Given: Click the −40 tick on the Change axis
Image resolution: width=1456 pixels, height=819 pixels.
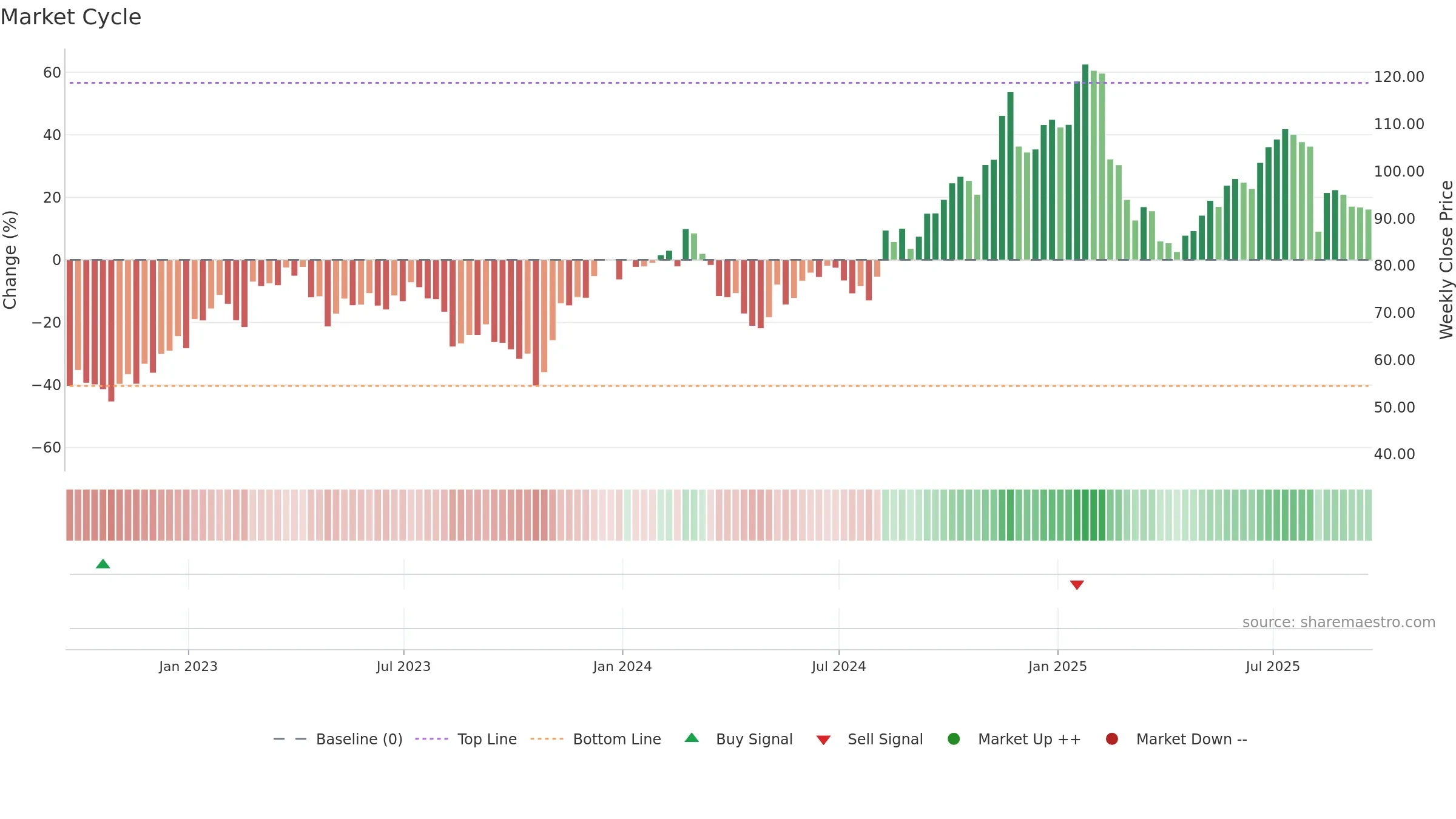Looking at the screenshot, I should coord(47,385).
